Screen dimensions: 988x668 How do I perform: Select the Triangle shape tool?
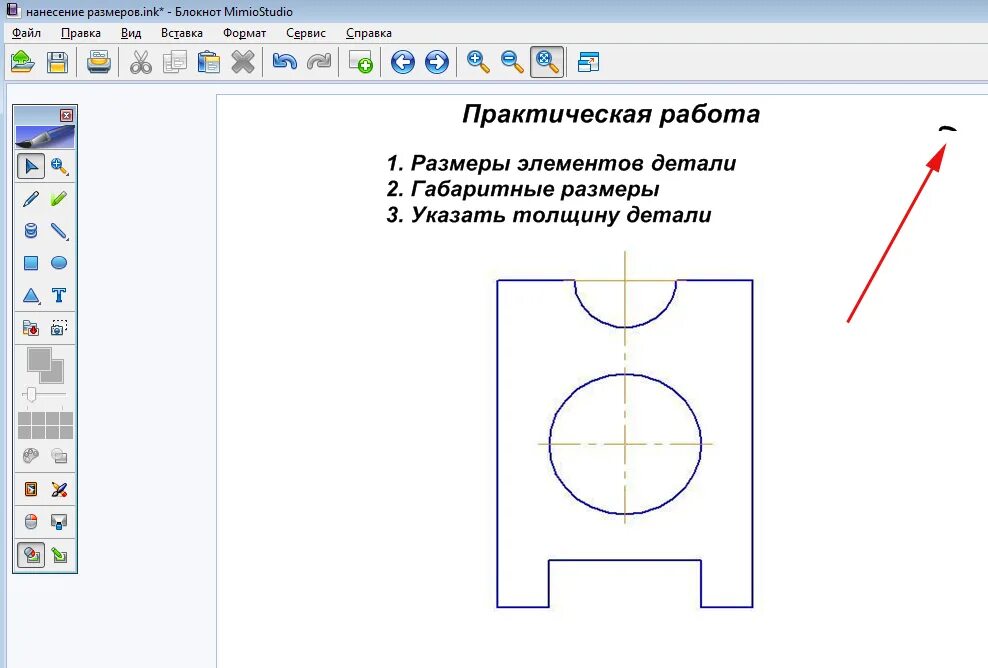tap(30, 295)
